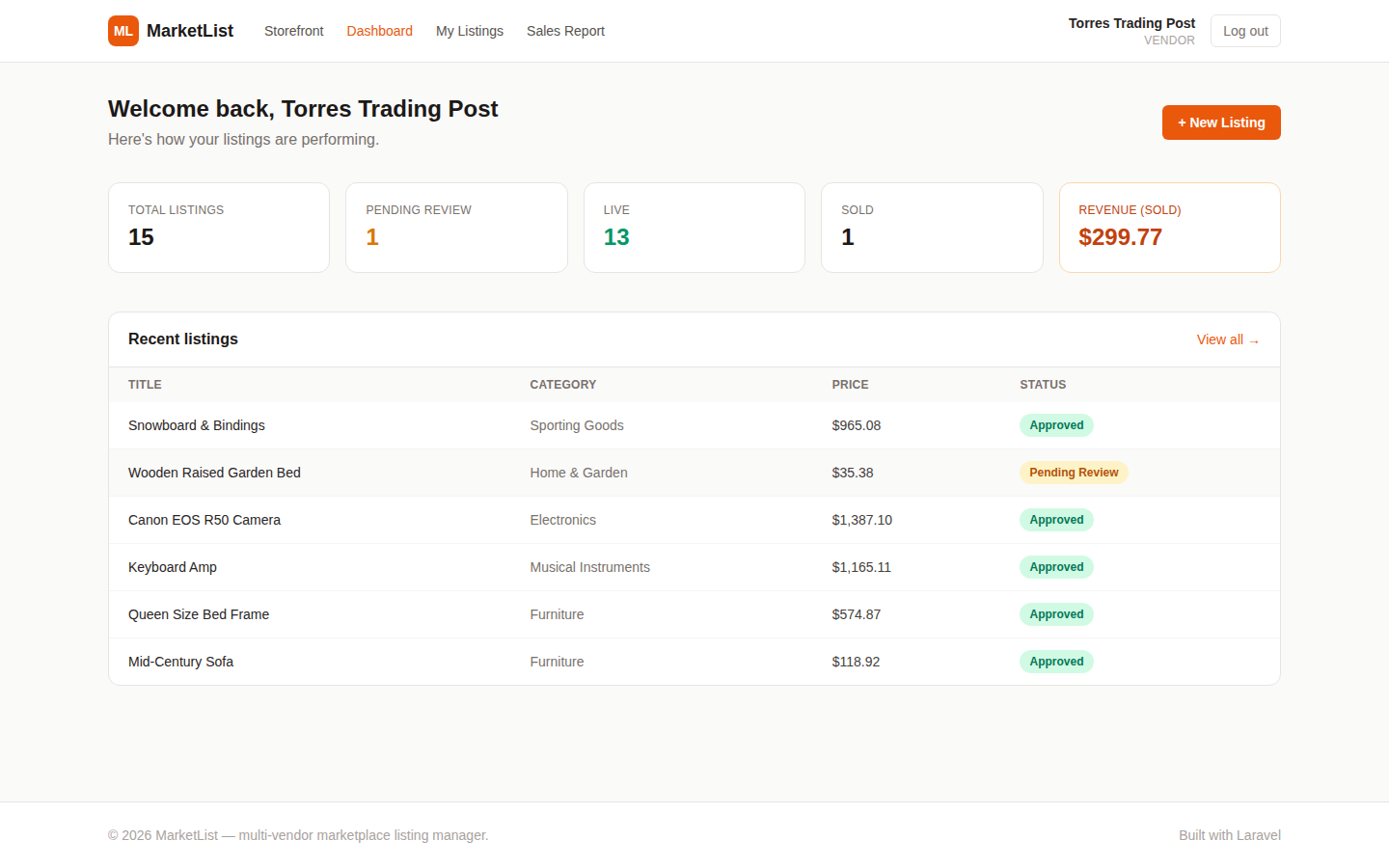Image resolution: width=1389 pixels, height=868 pixels.
Task: Follow the View all arrow link
Action: tap(1228, 339)
